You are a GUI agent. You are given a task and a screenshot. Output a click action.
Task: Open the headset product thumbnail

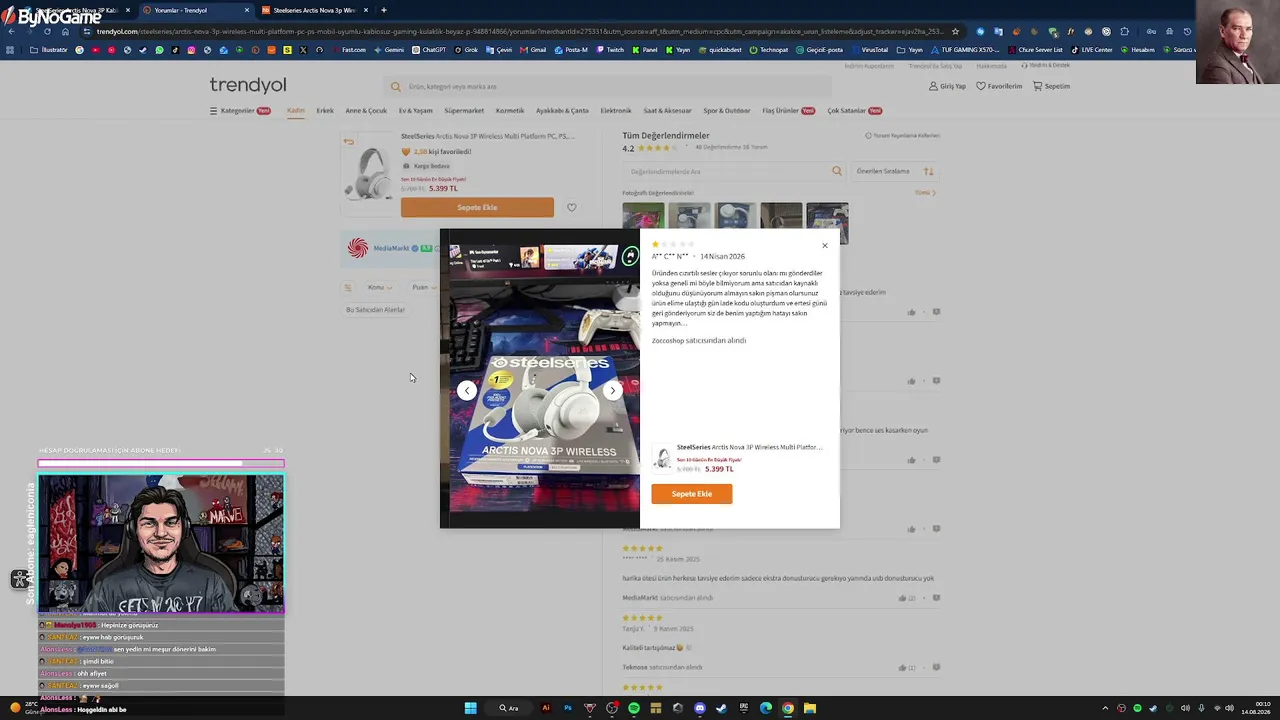(x=368, y=173)
